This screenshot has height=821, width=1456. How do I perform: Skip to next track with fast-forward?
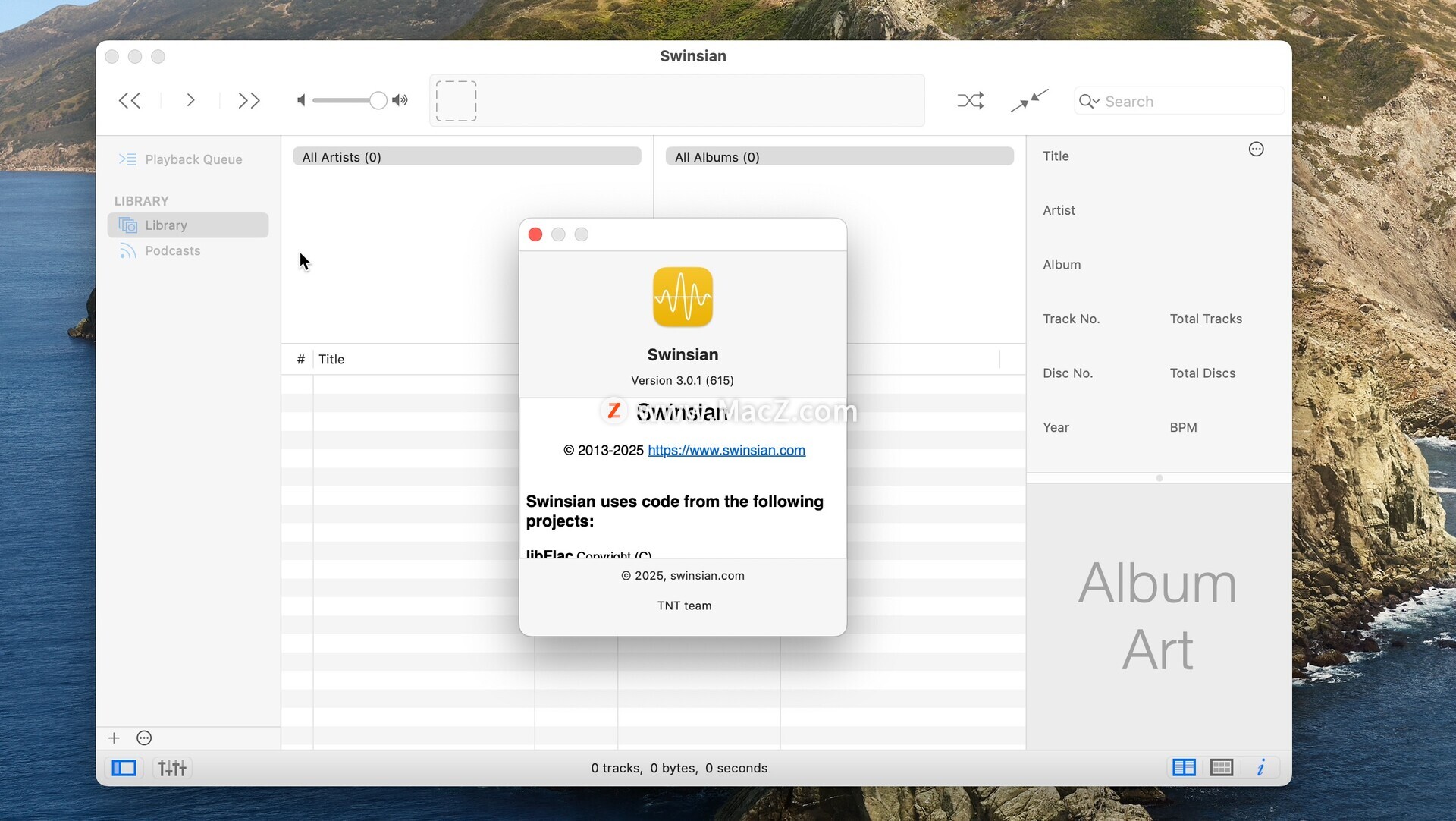249,101
